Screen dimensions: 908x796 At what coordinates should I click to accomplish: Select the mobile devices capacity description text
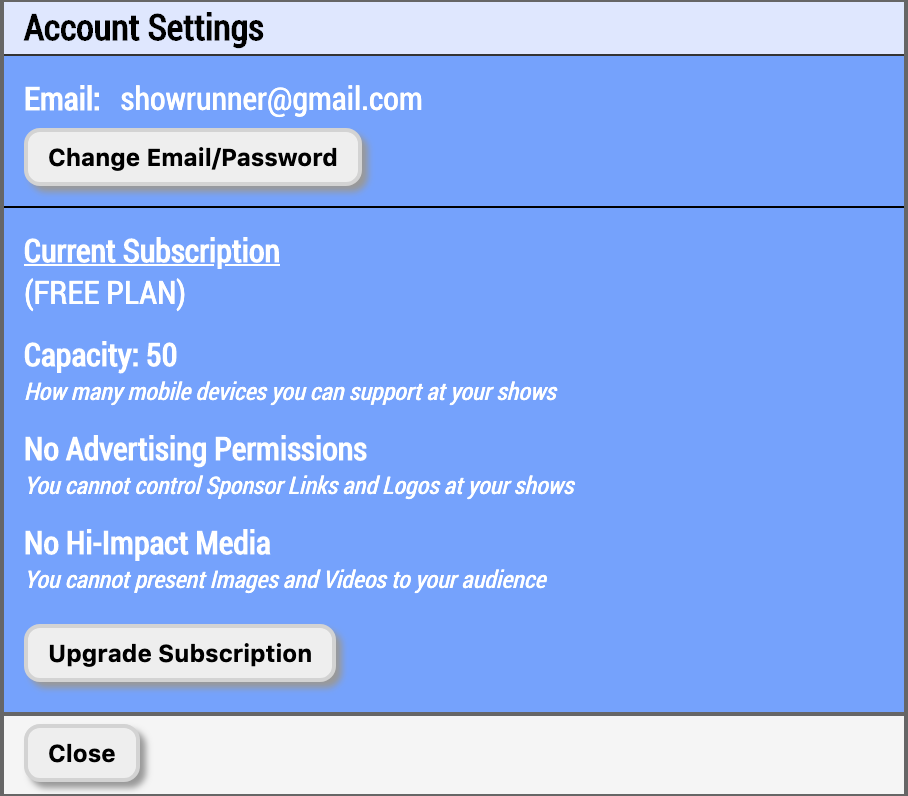coord(290,392)
